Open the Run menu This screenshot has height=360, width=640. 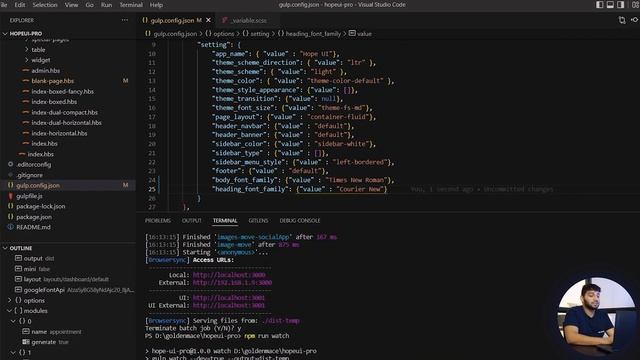[x=107, y=5]
